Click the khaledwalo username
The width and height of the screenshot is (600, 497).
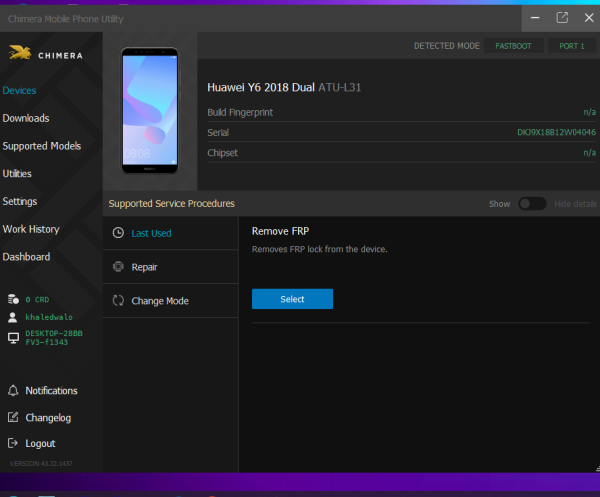pos(49,317)
